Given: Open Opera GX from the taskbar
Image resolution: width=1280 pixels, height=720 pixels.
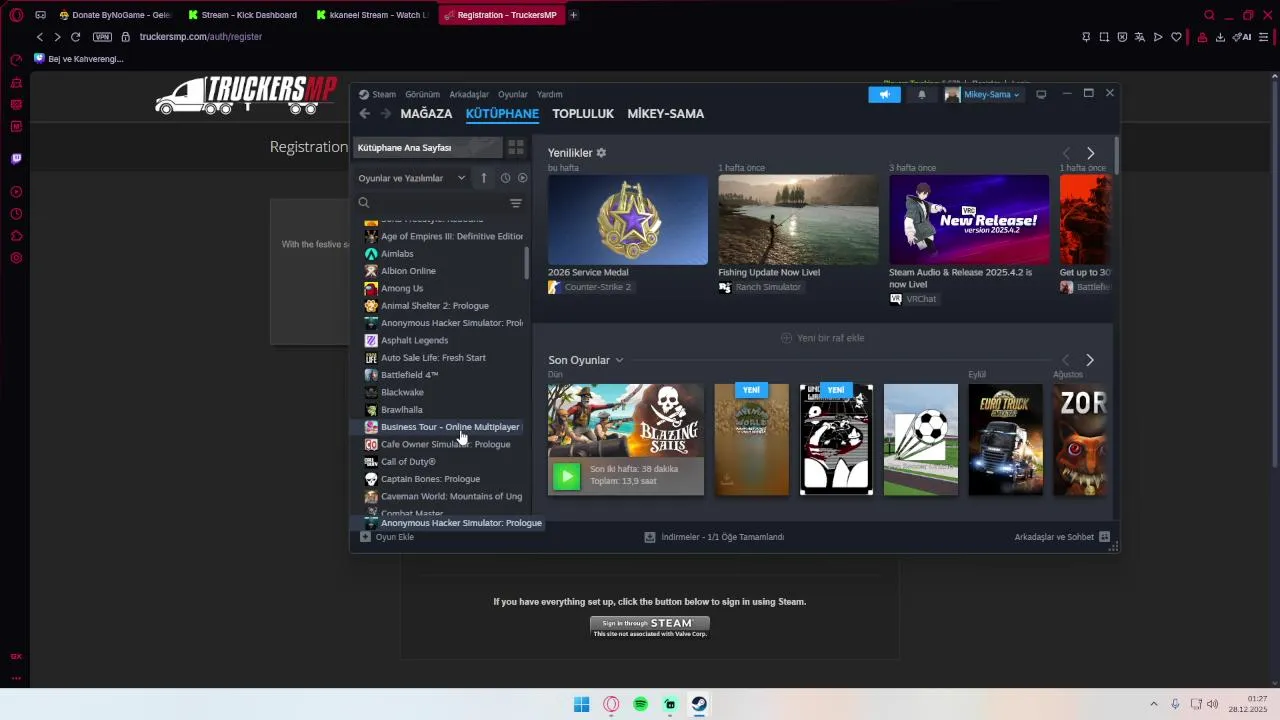Looking at the screenshot, I should 611,704.
